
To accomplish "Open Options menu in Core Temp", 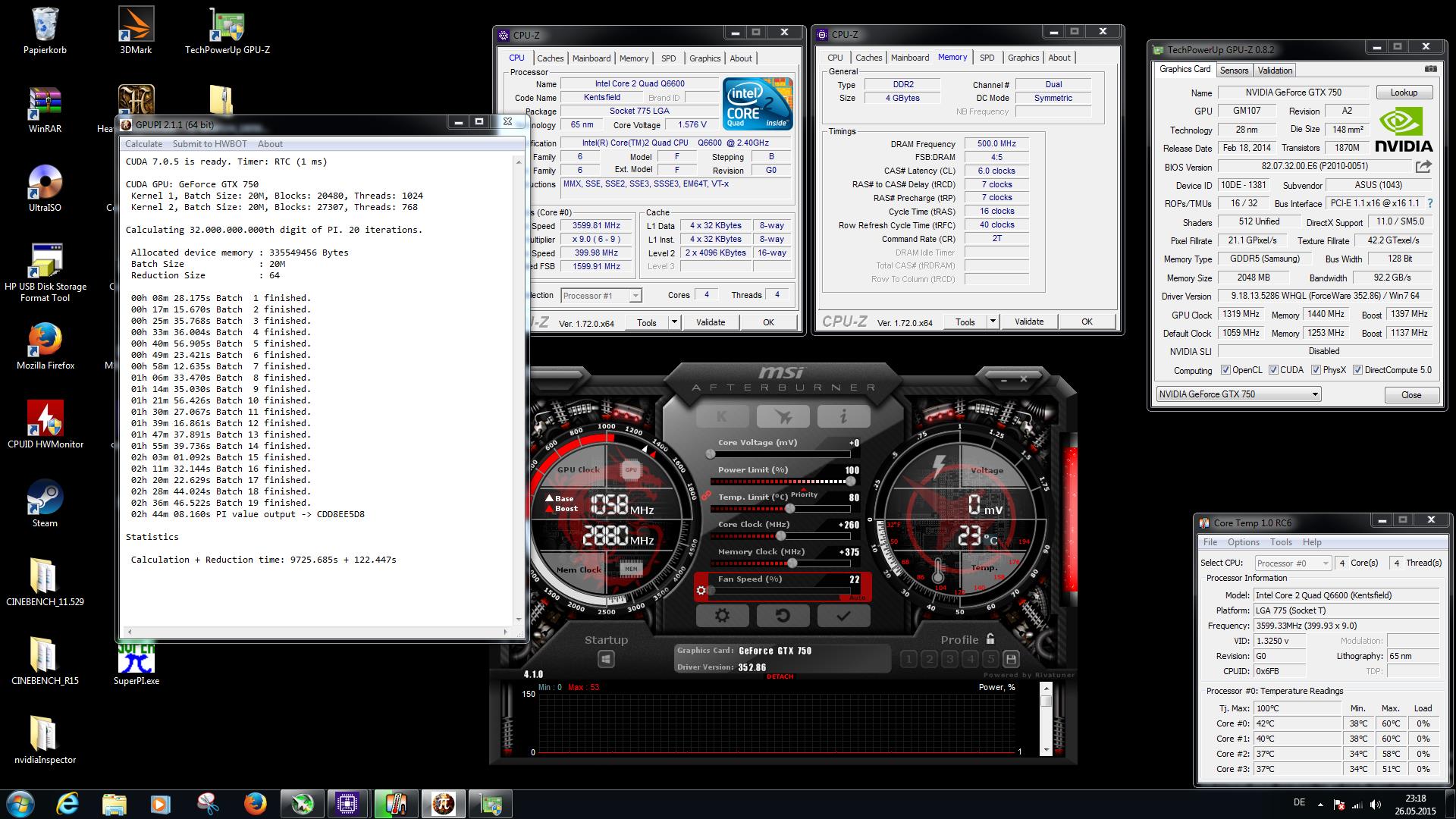I will point(1243,542).
